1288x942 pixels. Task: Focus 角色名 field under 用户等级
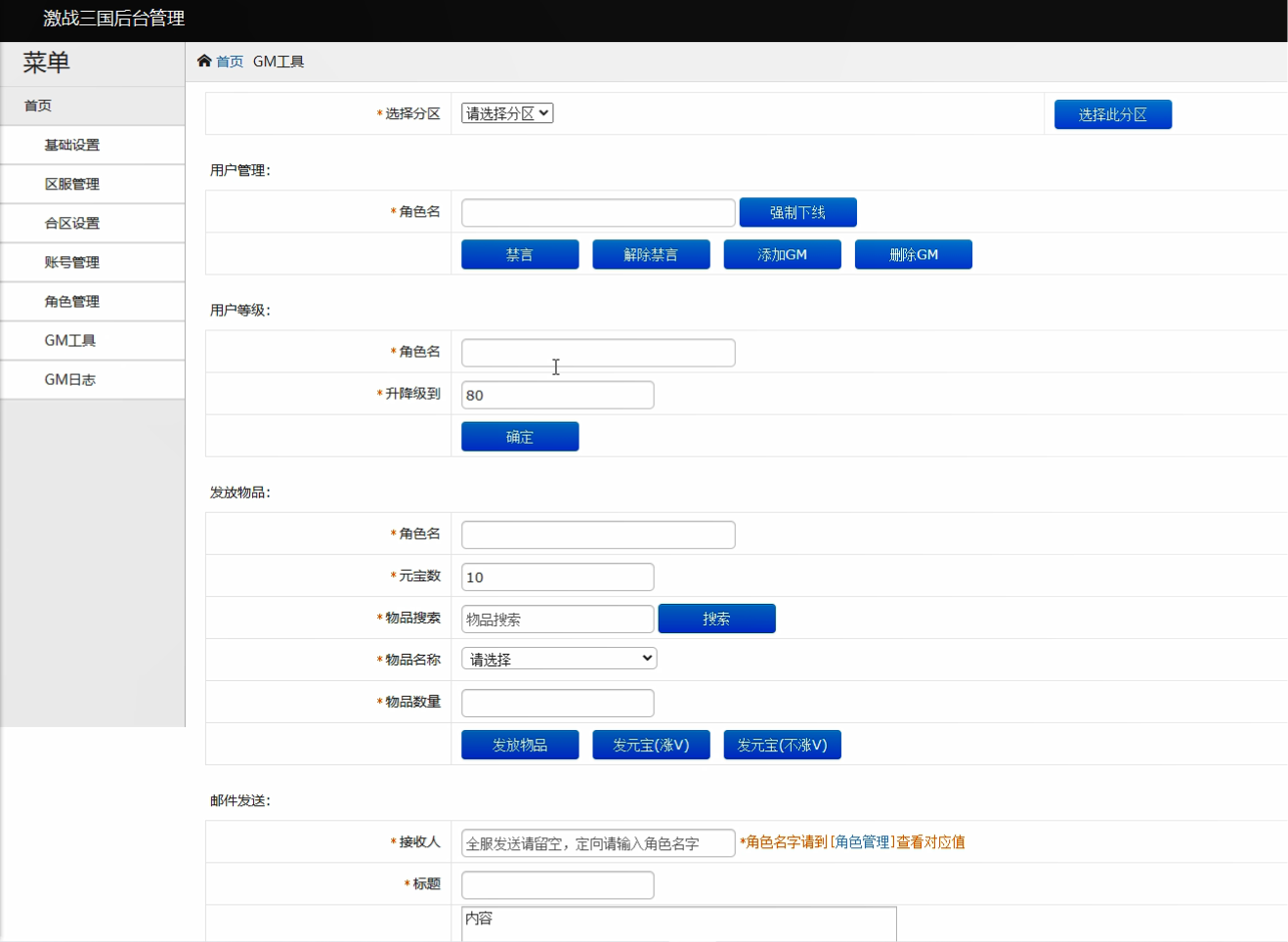click(x=598, y=353)
